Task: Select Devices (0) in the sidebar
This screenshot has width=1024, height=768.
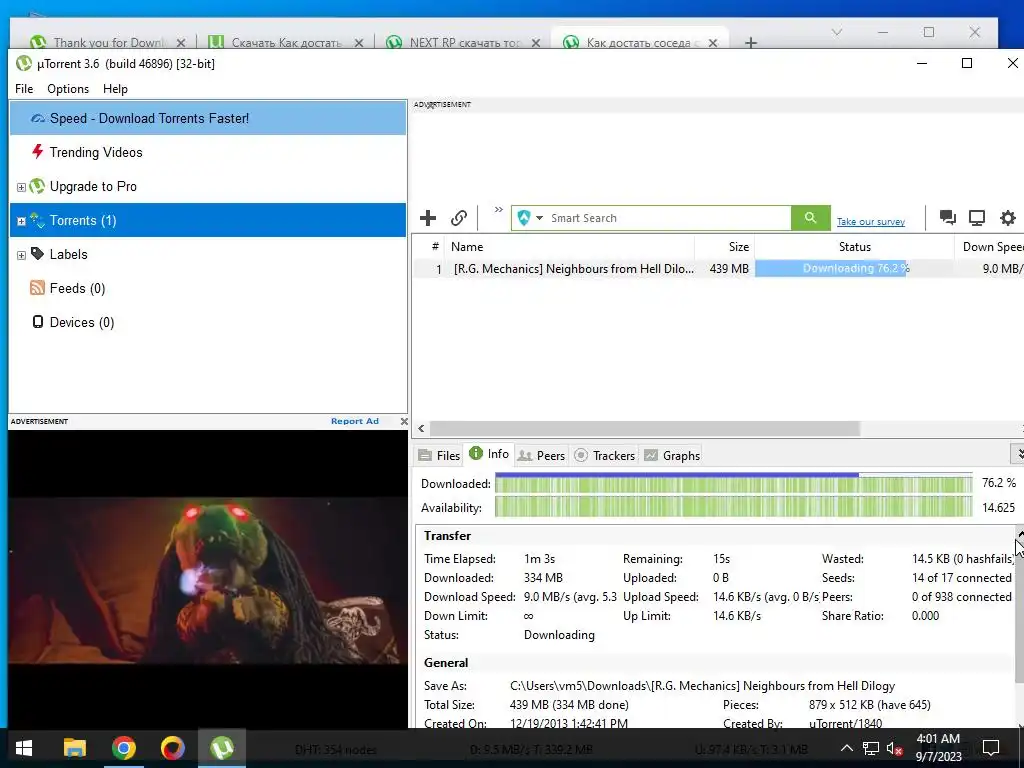Action: (x=82, y=322)
